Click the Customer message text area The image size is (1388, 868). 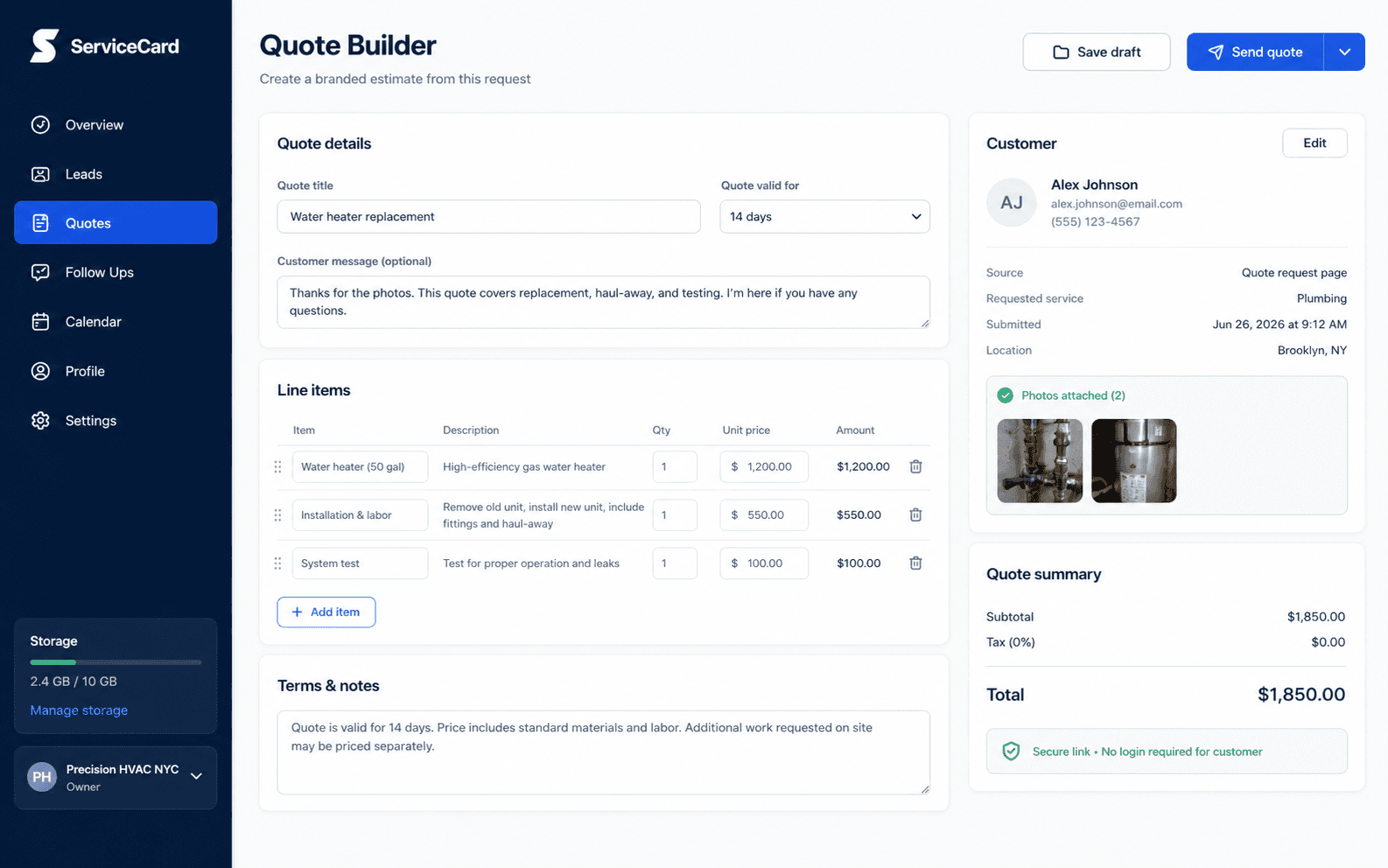(x=603, y=302)
